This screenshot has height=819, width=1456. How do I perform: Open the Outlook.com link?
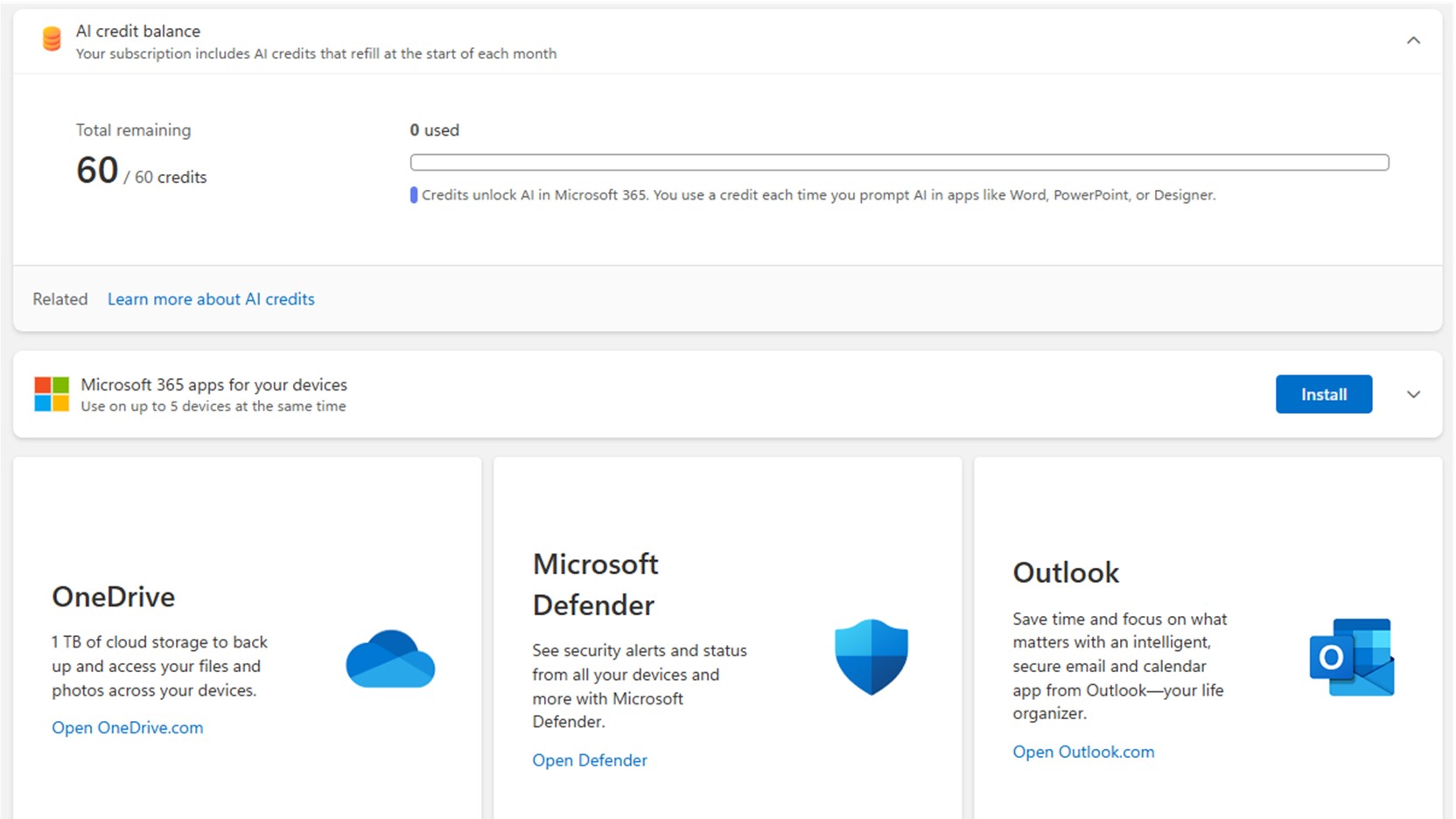tap(1083, 752)
